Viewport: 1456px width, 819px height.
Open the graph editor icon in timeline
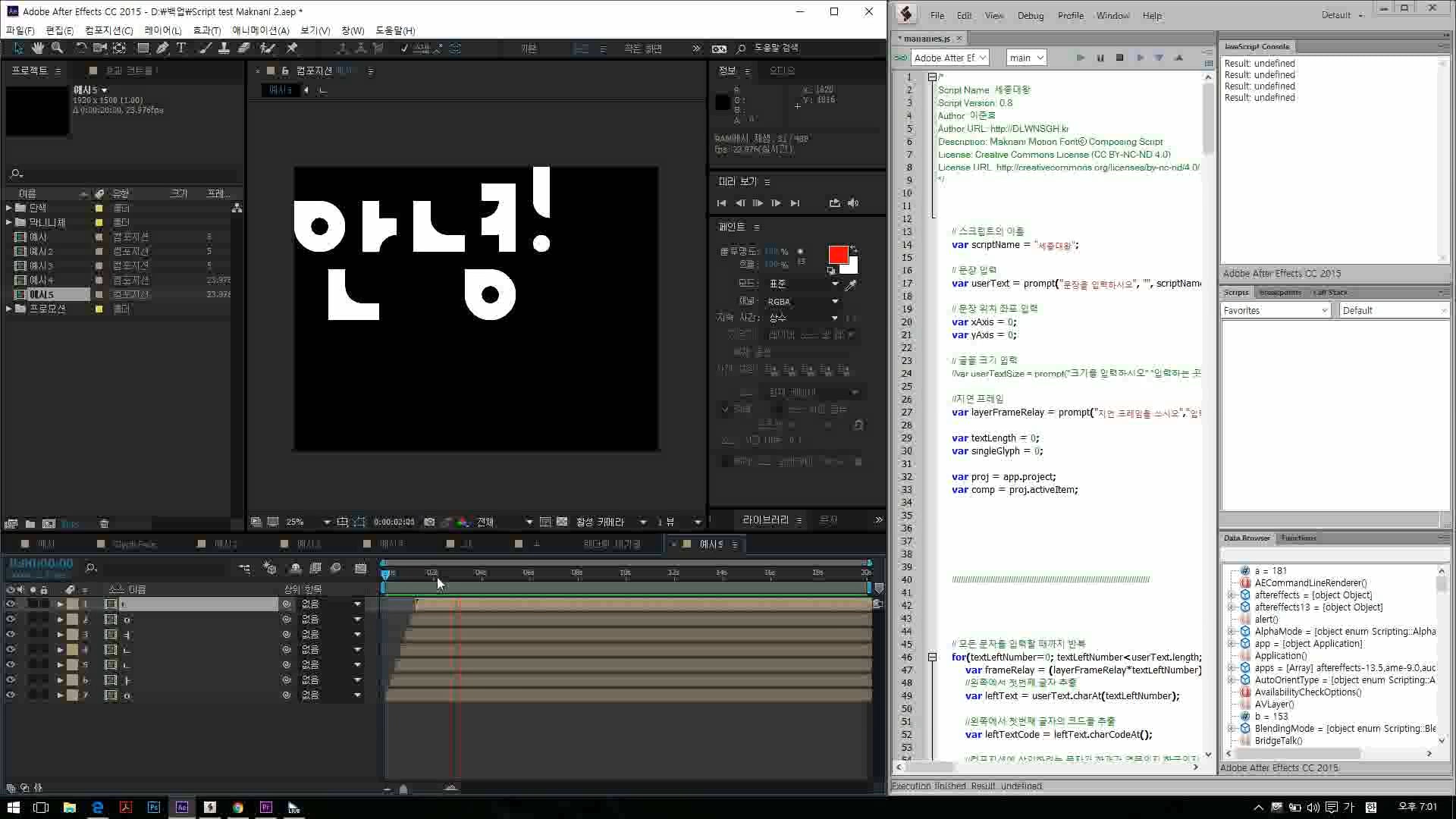(361, 568)
